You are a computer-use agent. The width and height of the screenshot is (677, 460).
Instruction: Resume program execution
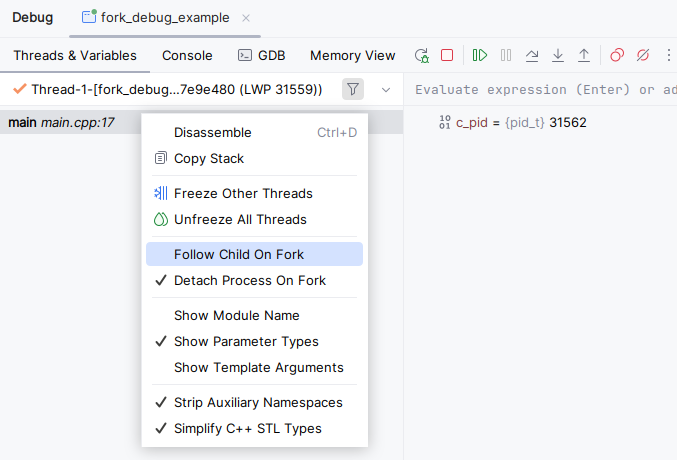pyautogui.click(x=480, y=56)
